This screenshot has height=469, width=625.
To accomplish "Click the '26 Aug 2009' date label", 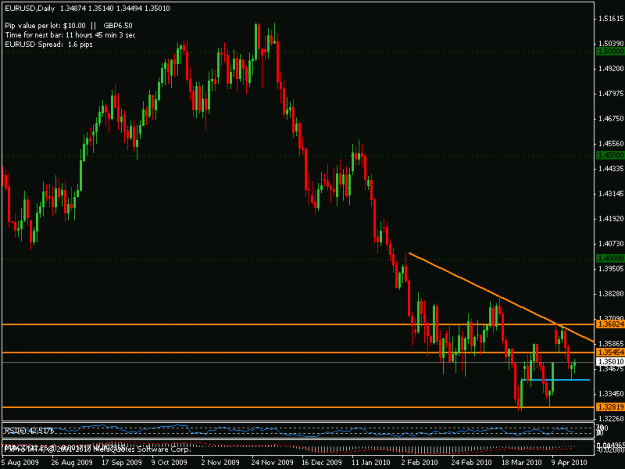I will [72, 462].
